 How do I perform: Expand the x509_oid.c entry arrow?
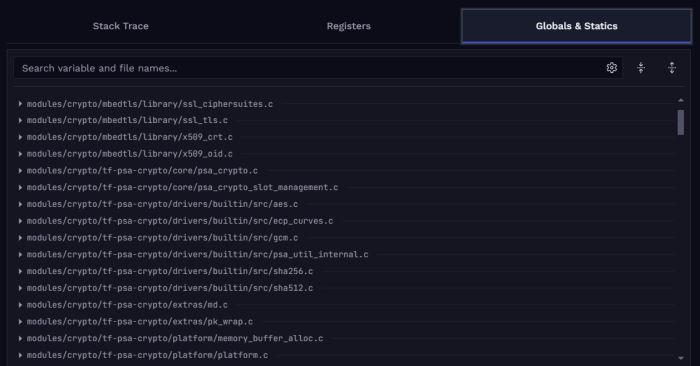coord(20,154)
